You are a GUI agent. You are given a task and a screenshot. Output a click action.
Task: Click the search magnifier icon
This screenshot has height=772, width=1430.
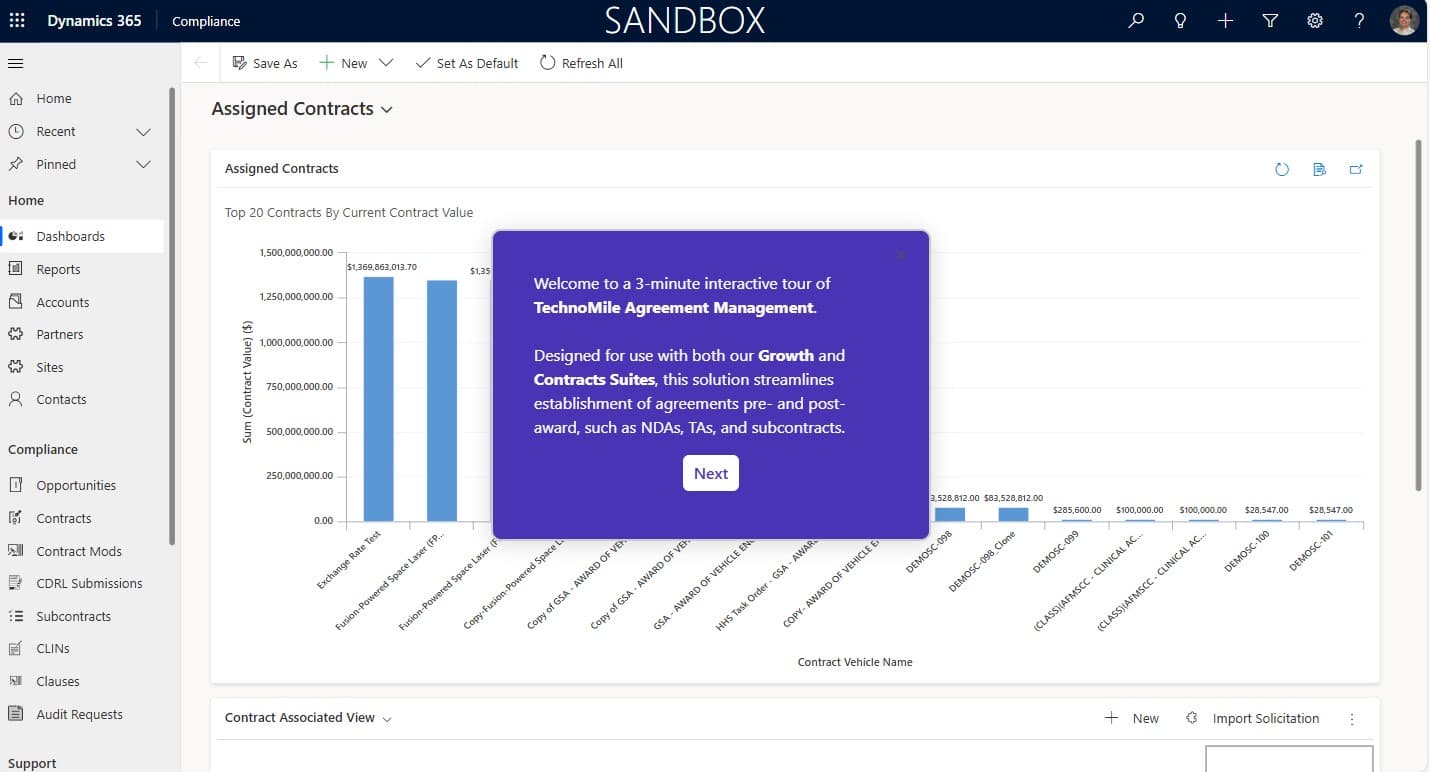(x=1136, y=21)
